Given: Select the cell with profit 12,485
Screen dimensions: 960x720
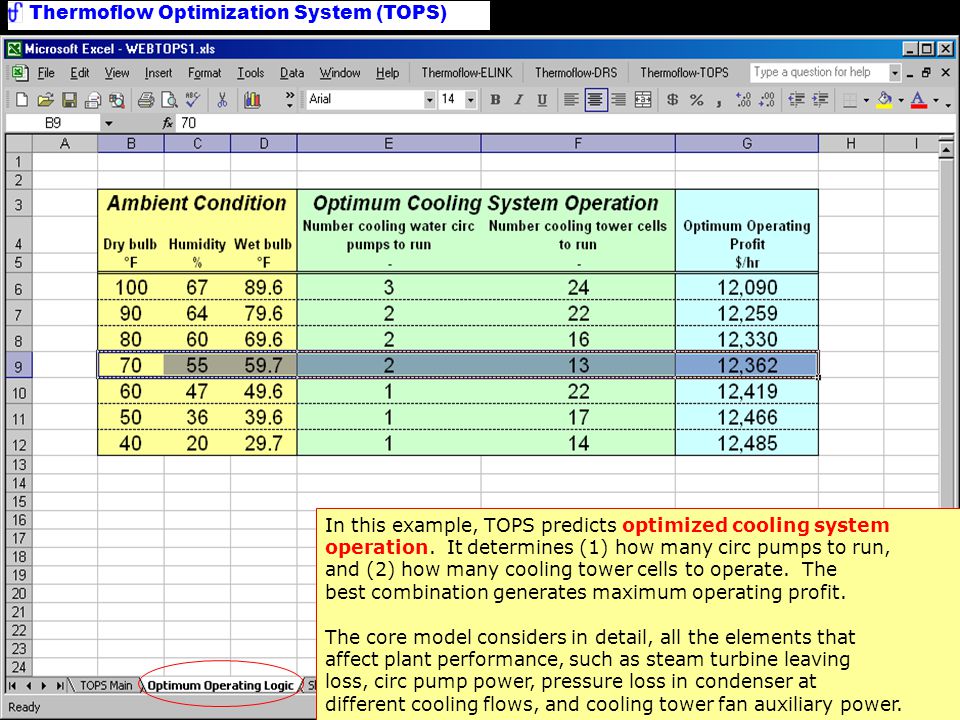Looking at the screenshot, I should (747, 443).
